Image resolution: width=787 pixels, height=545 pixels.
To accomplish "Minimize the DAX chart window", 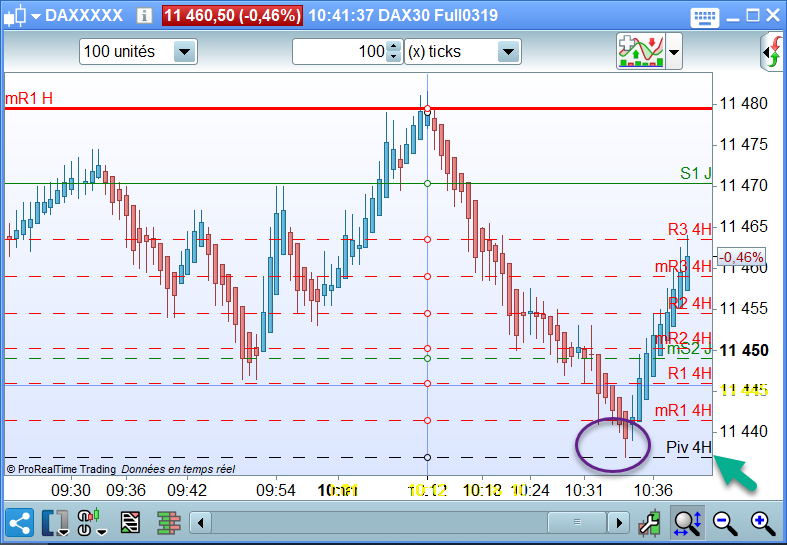I will coord(733,18).
